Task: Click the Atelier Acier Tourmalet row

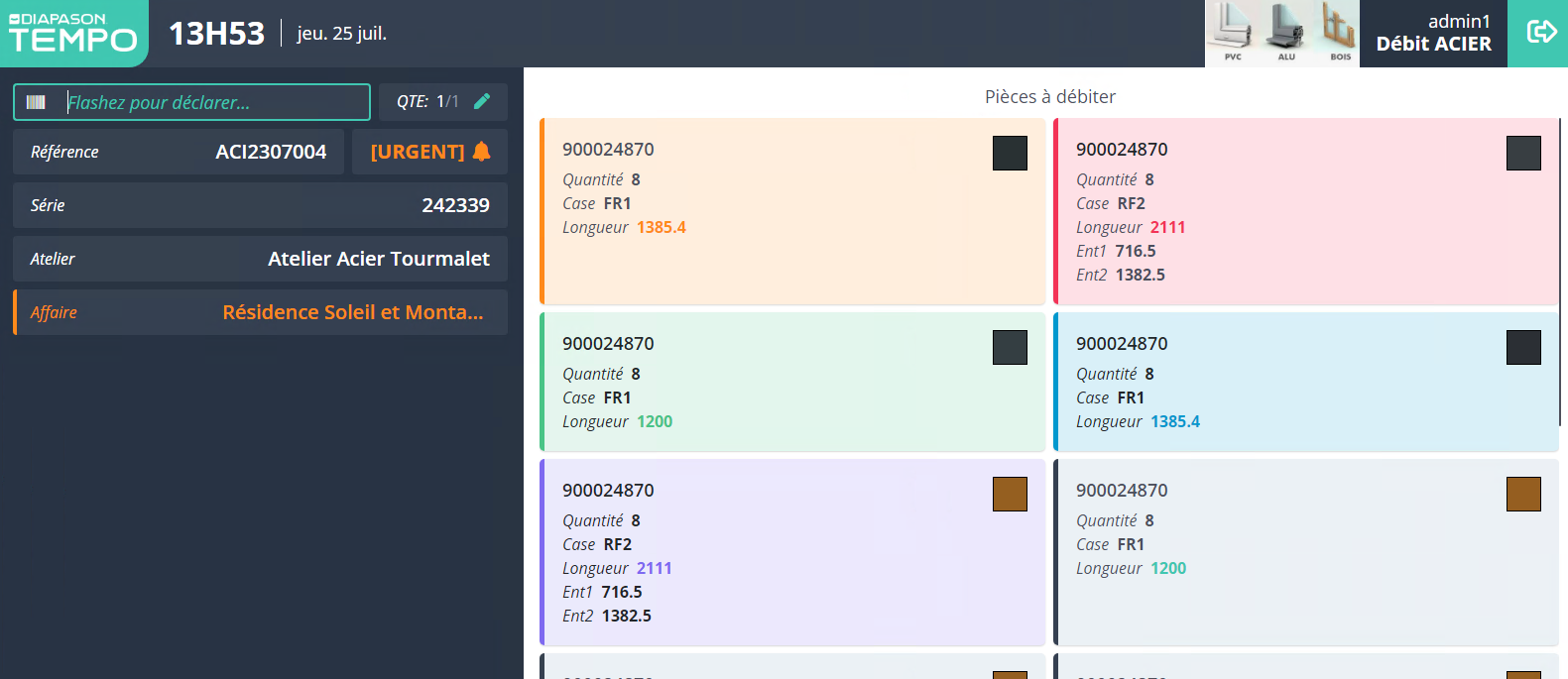Action: [261, 259]
